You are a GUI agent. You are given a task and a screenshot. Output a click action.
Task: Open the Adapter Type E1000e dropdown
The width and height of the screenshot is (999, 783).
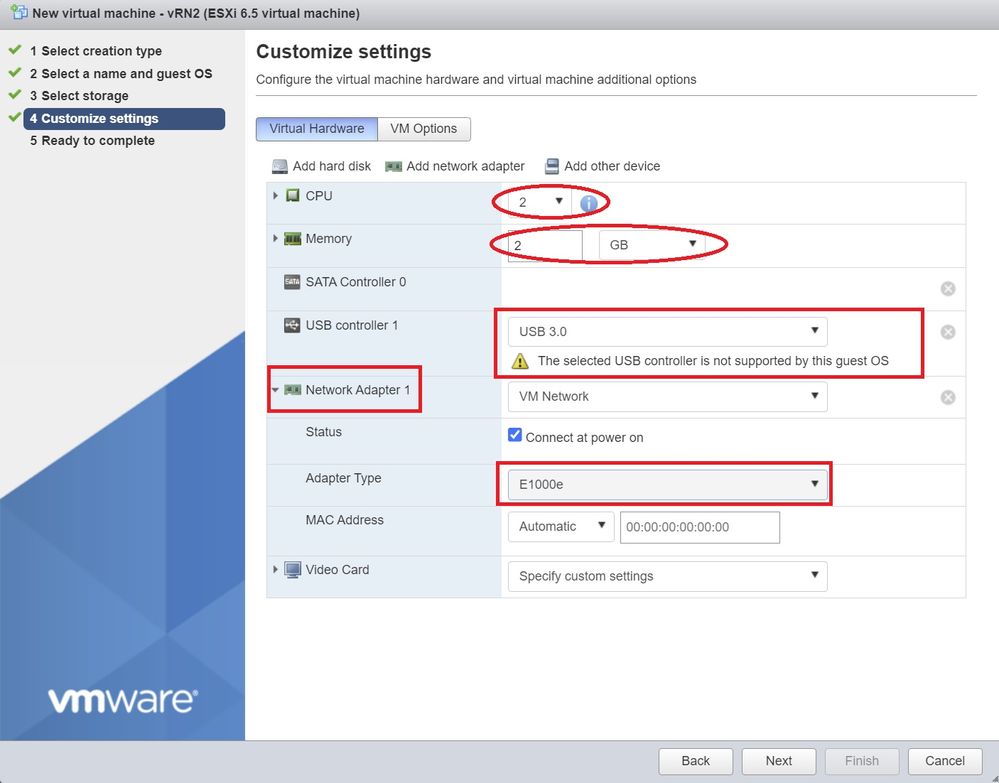667,485
